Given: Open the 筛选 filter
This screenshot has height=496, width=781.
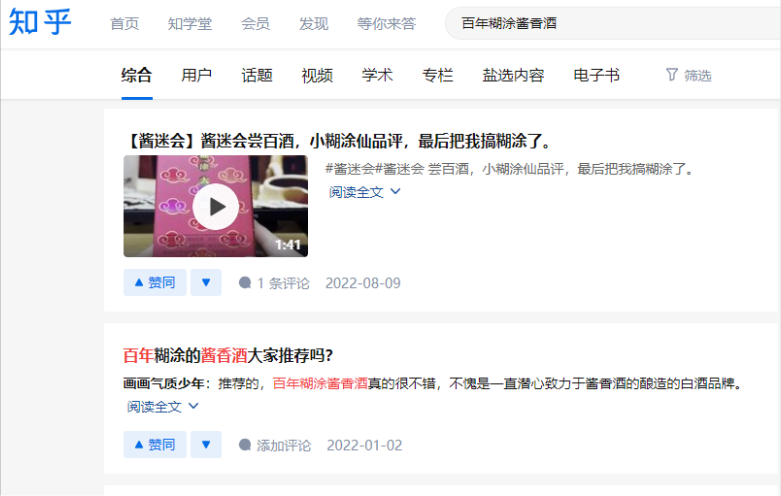Looking at the screenshot, I should coord(689,75).
